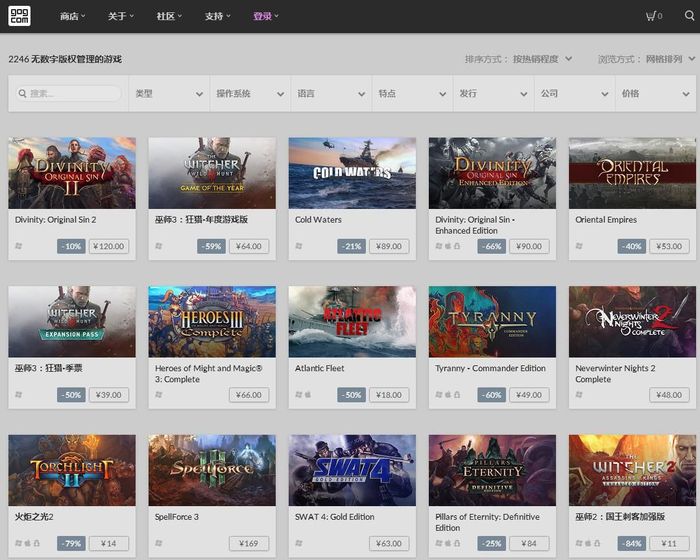Open the SWAT 4 cover image
Viewport: 700px width, 560px height.
point(352,470)
